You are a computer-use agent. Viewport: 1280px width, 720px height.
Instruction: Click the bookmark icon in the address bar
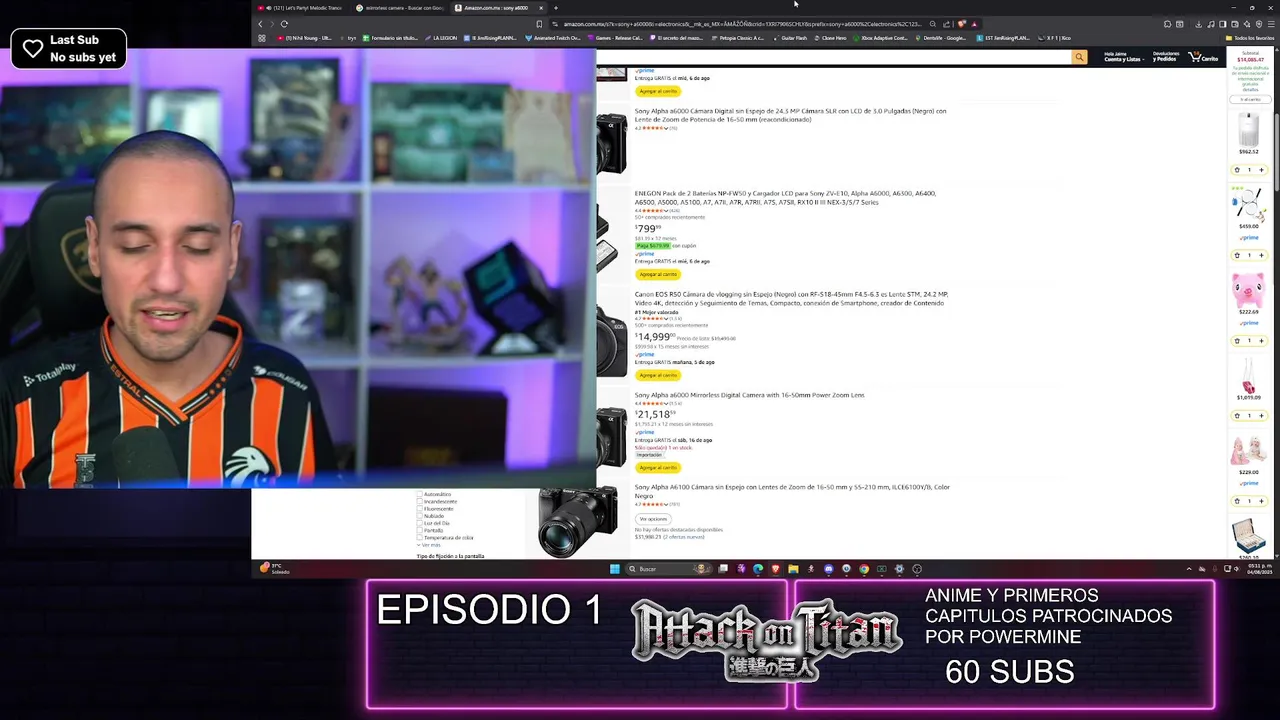540,24
